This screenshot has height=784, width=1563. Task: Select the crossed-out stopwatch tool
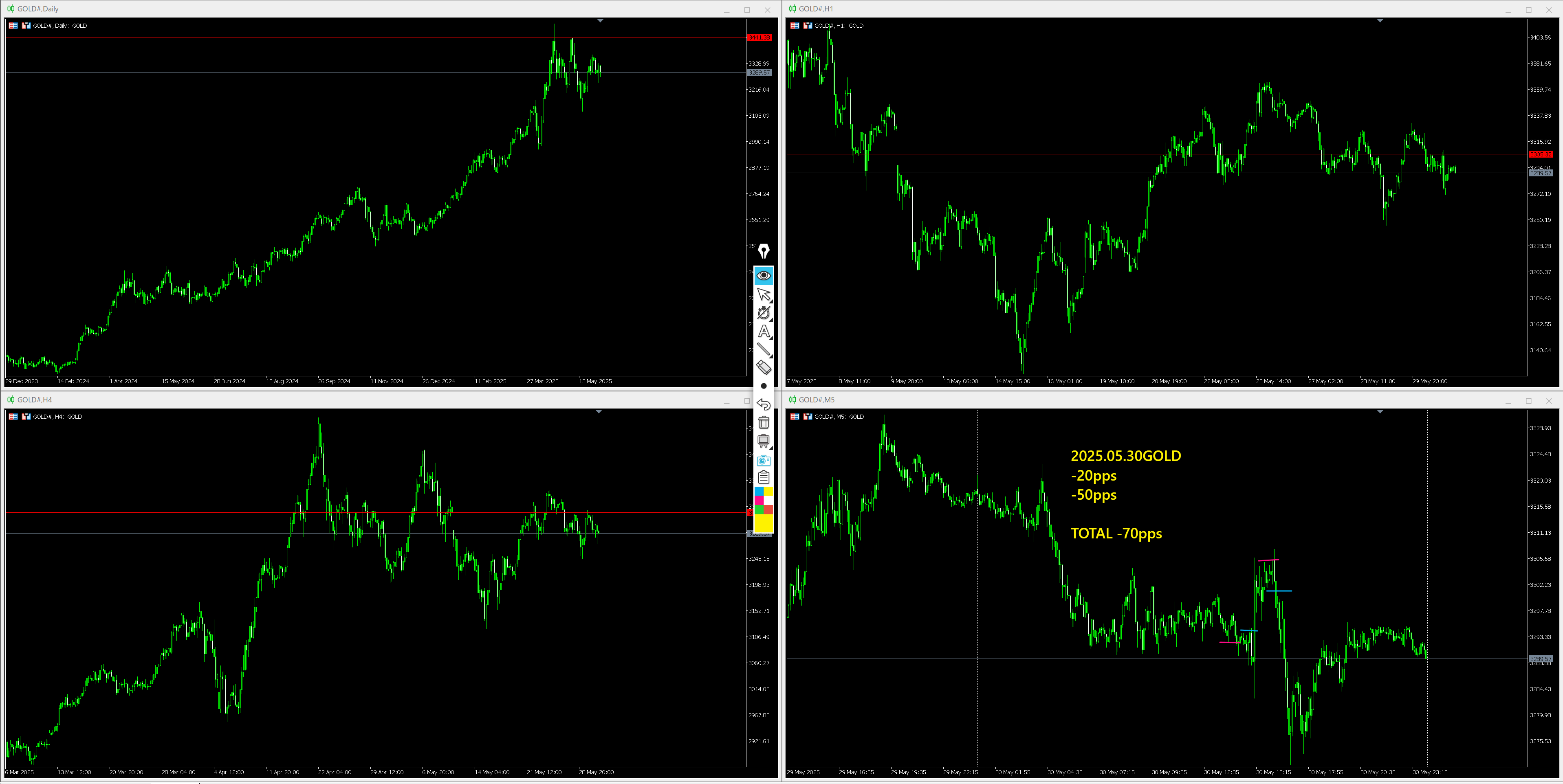763,313
